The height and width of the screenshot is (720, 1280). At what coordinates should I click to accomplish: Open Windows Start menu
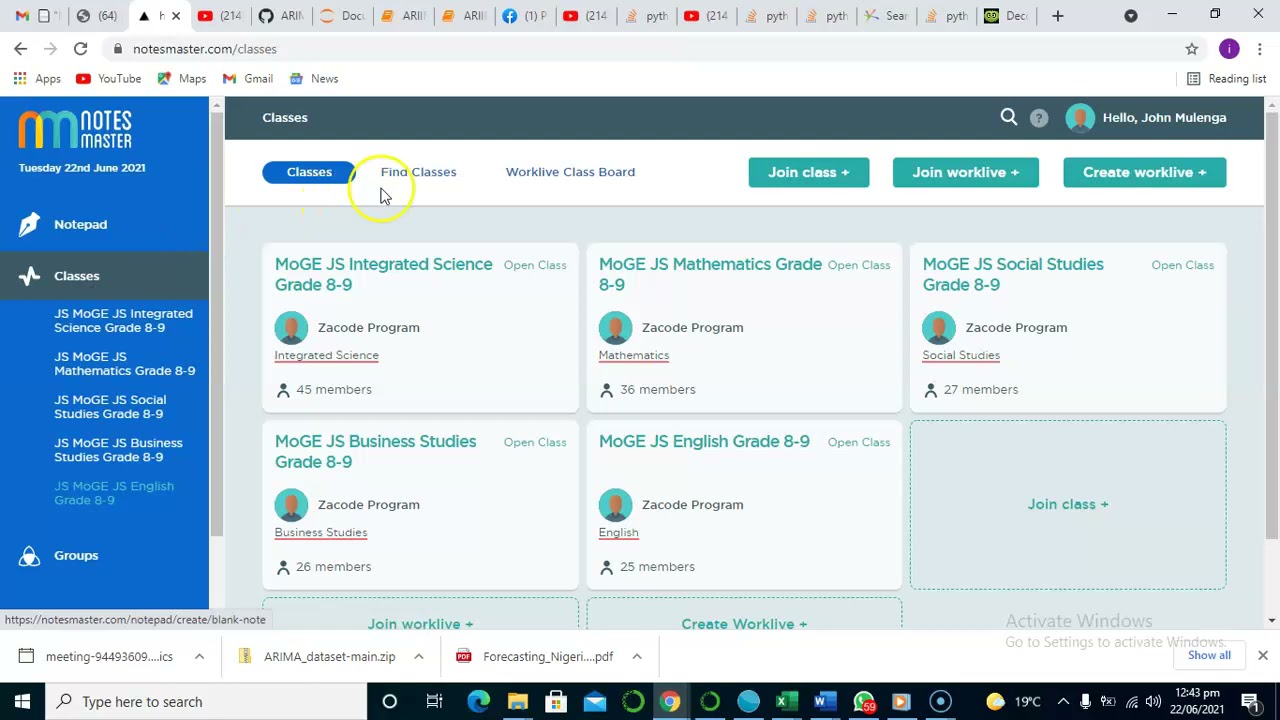(22, 701)
